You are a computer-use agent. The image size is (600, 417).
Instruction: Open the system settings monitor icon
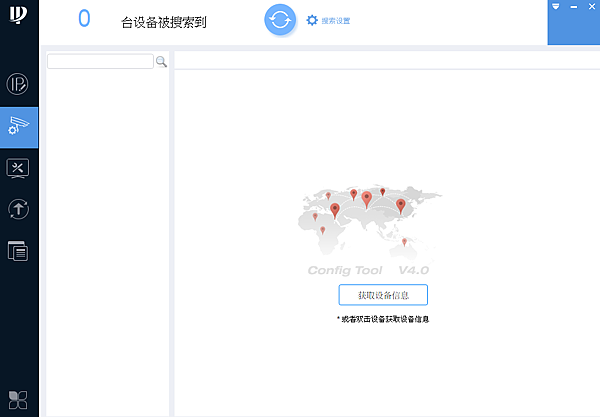coord(18,168)
